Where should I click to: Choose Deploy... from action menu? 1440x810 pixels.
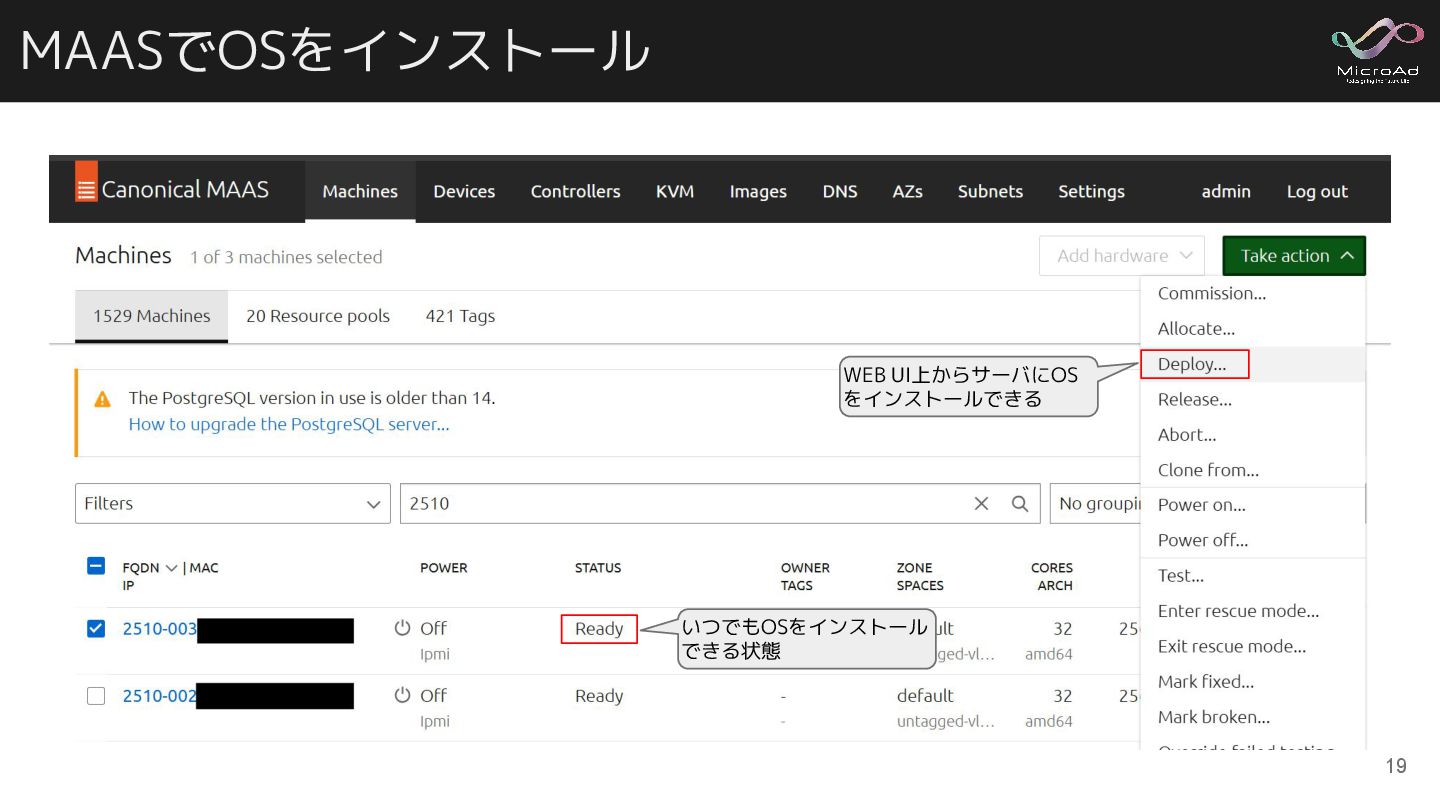pos(1252,364)
